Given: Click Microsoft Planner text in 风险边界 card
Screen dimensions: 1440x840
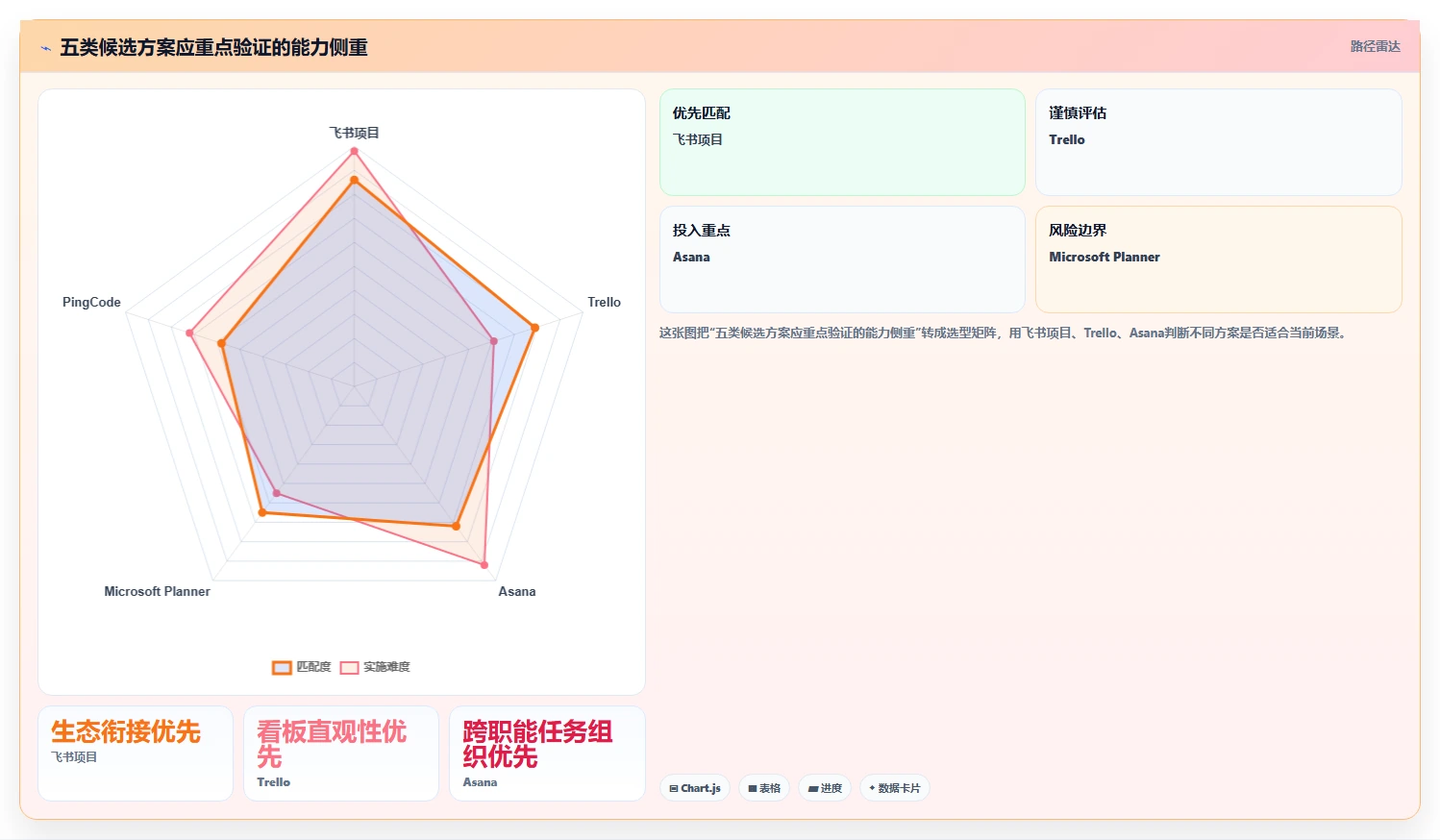Looking at the screenshot, I should [x=1104, y=257].
